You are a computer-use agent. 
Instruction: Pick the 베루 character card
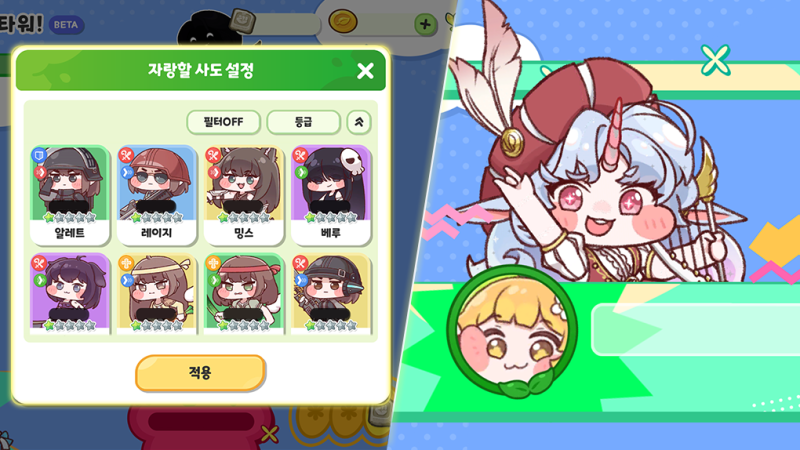pos(331,194)
